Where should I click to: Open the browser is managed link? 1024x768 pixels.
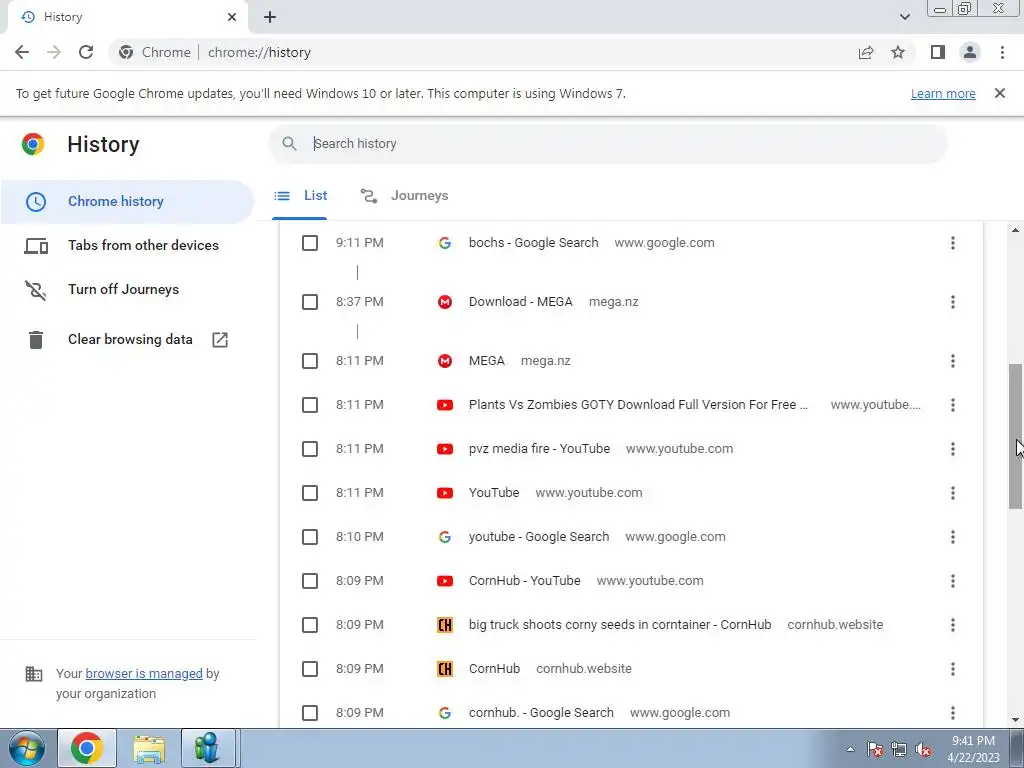click(144, 673)
